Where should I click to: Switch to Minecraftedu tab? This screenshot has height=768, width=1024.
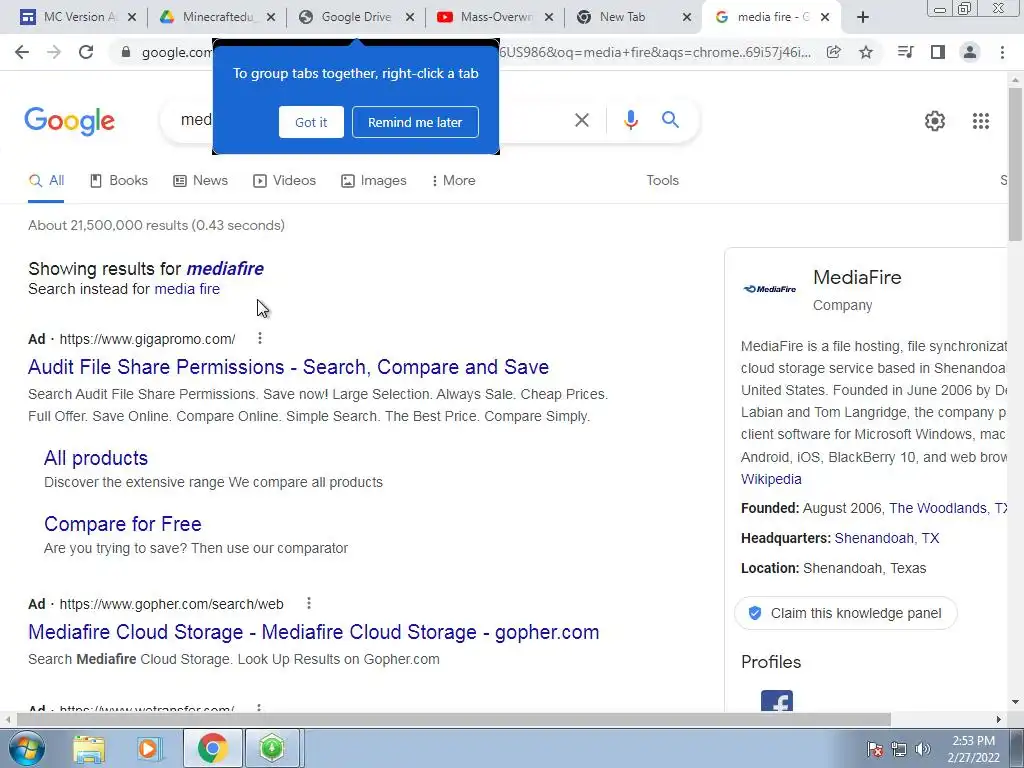(x=217, y=17)
